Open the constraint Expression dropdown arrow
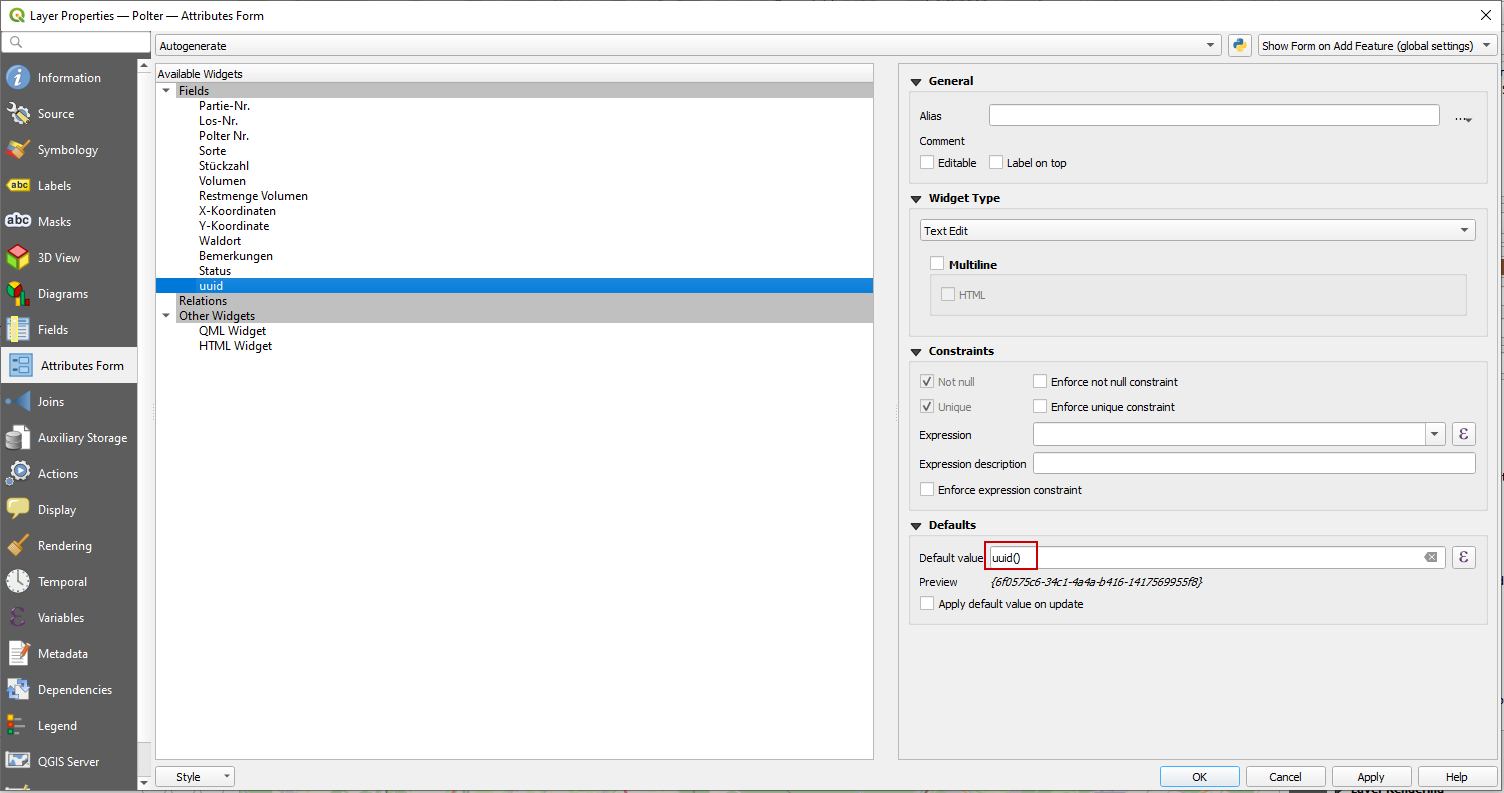This screenshot has height=793, width=1504. pos(1436,435)
